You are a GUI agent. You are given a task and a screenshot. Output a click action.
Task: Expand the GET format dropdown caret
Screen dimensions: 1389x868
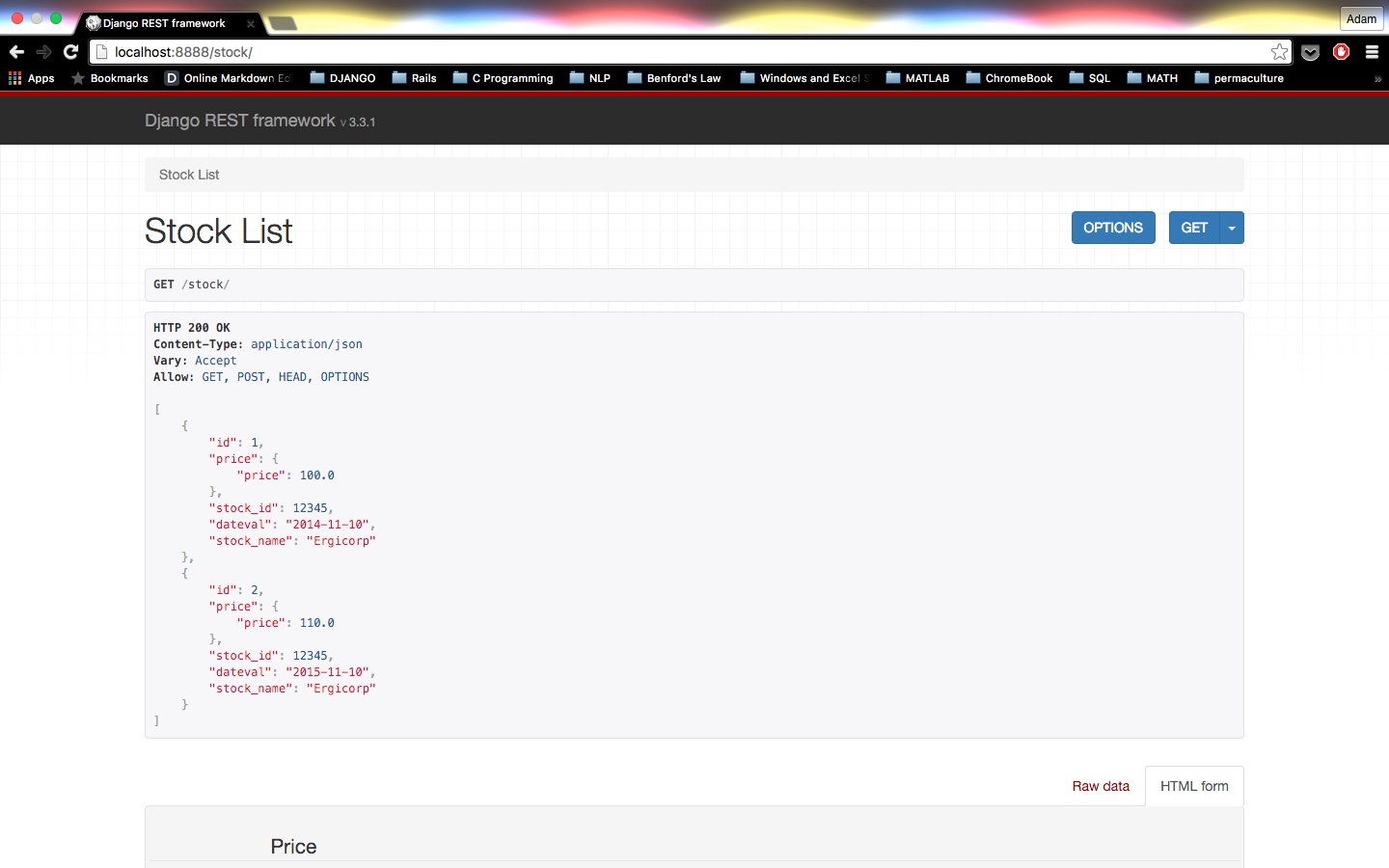[1232, 228]
